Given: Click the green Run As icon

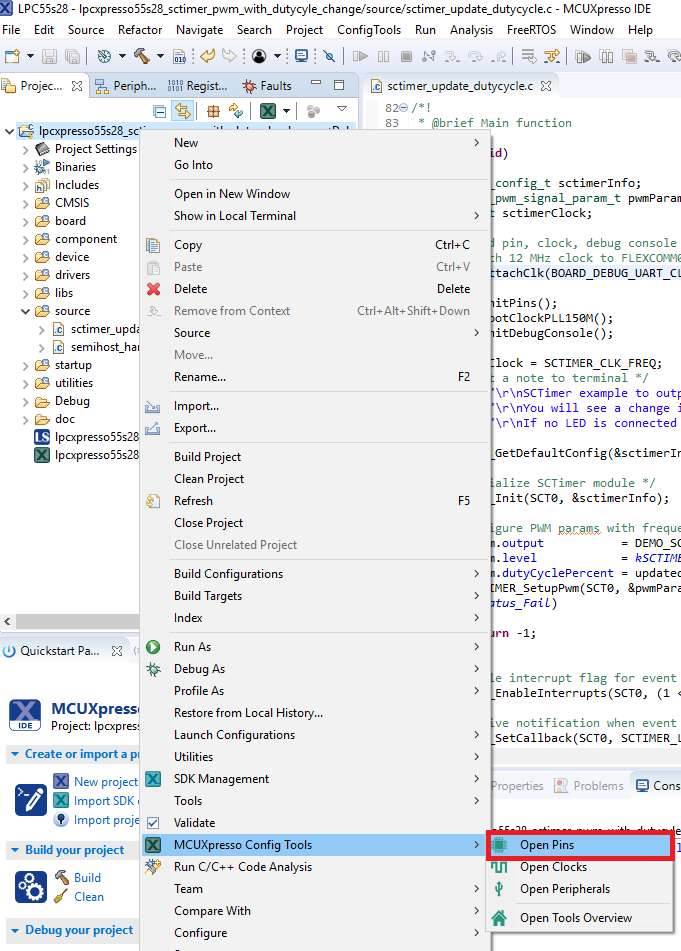Looking at the screenshot, I should tap(153, 647).
